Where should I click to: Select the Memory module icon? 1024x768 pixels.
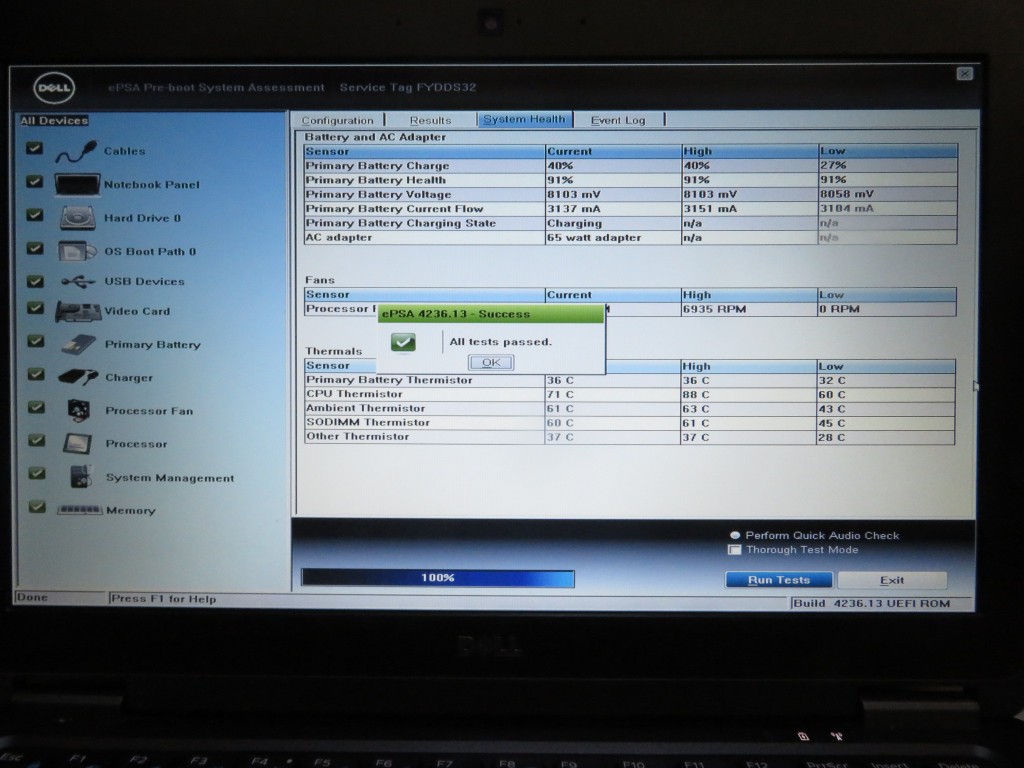(x=79, y=509)
